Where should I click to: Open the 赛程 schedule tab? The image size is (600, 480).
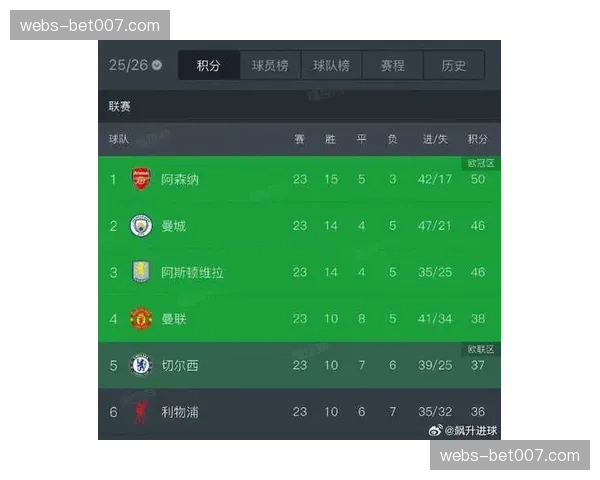pos(392,66)
